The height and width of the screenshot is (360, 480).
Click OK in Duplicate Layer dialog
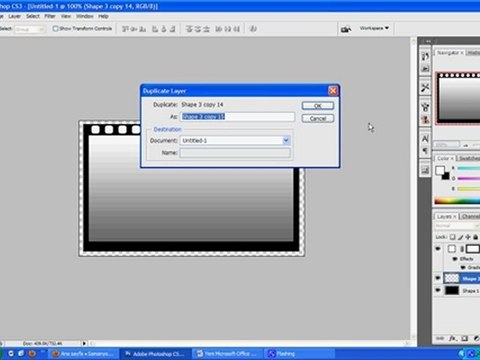click(x=318, y=106)
